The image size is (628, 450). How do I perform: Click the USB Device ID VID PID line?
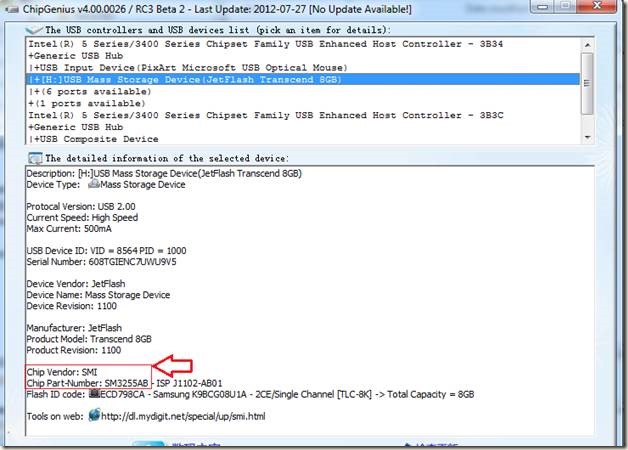coord(106,251)
